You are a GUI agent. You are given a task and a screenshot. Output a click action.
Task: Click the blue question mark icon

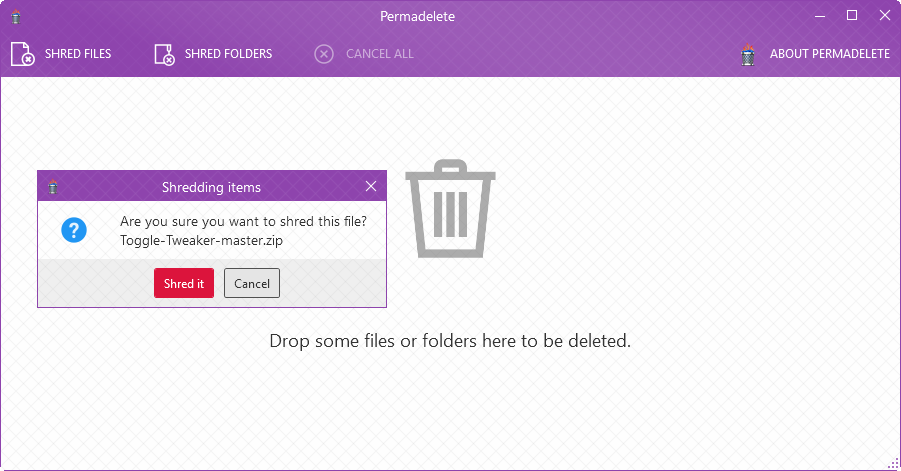74,230
